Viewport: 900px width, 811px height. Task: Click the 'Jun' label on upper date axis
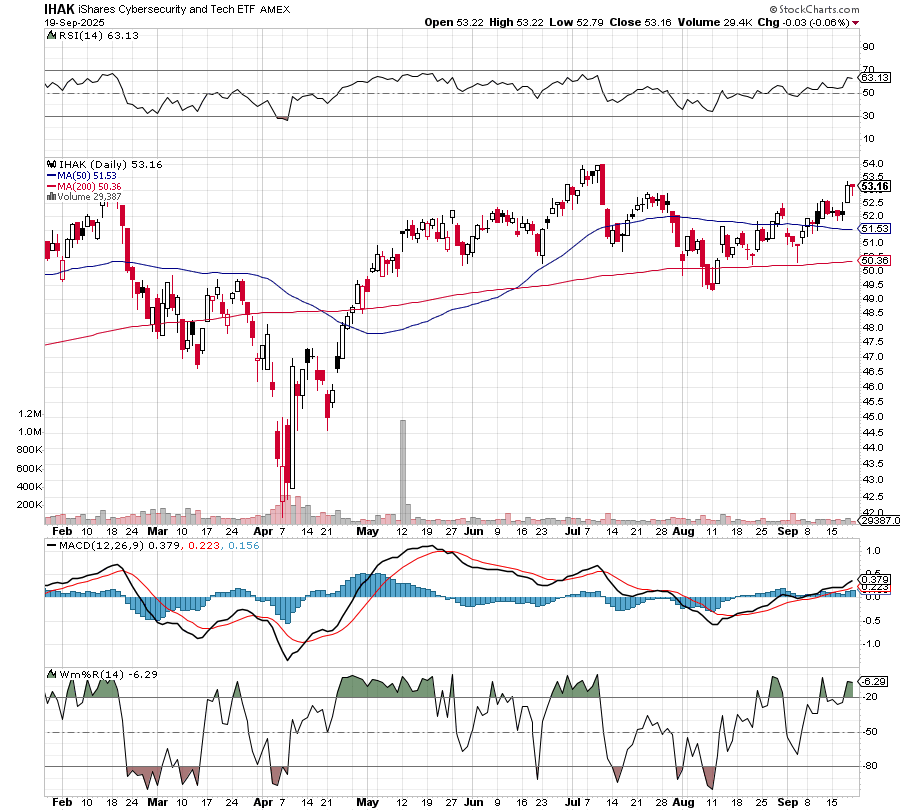(x=474, y=531)
